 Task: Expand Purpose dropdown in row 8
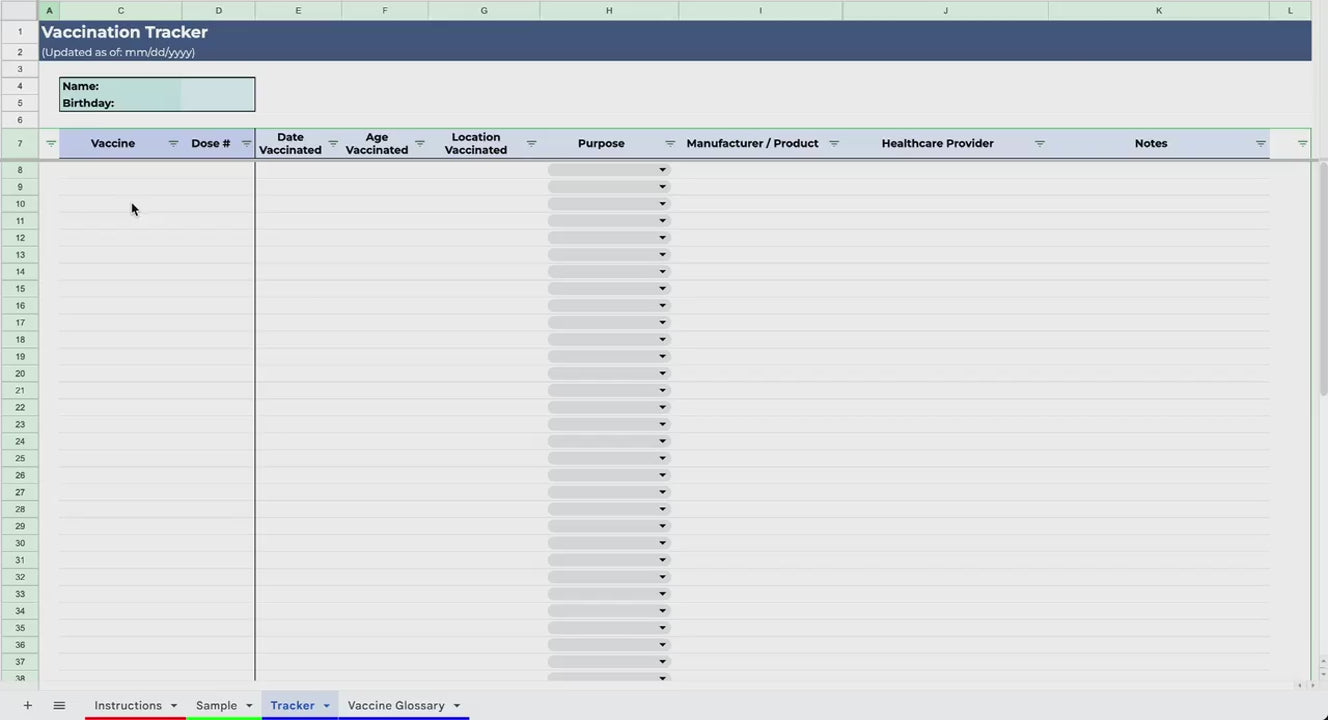pos(662,170)
